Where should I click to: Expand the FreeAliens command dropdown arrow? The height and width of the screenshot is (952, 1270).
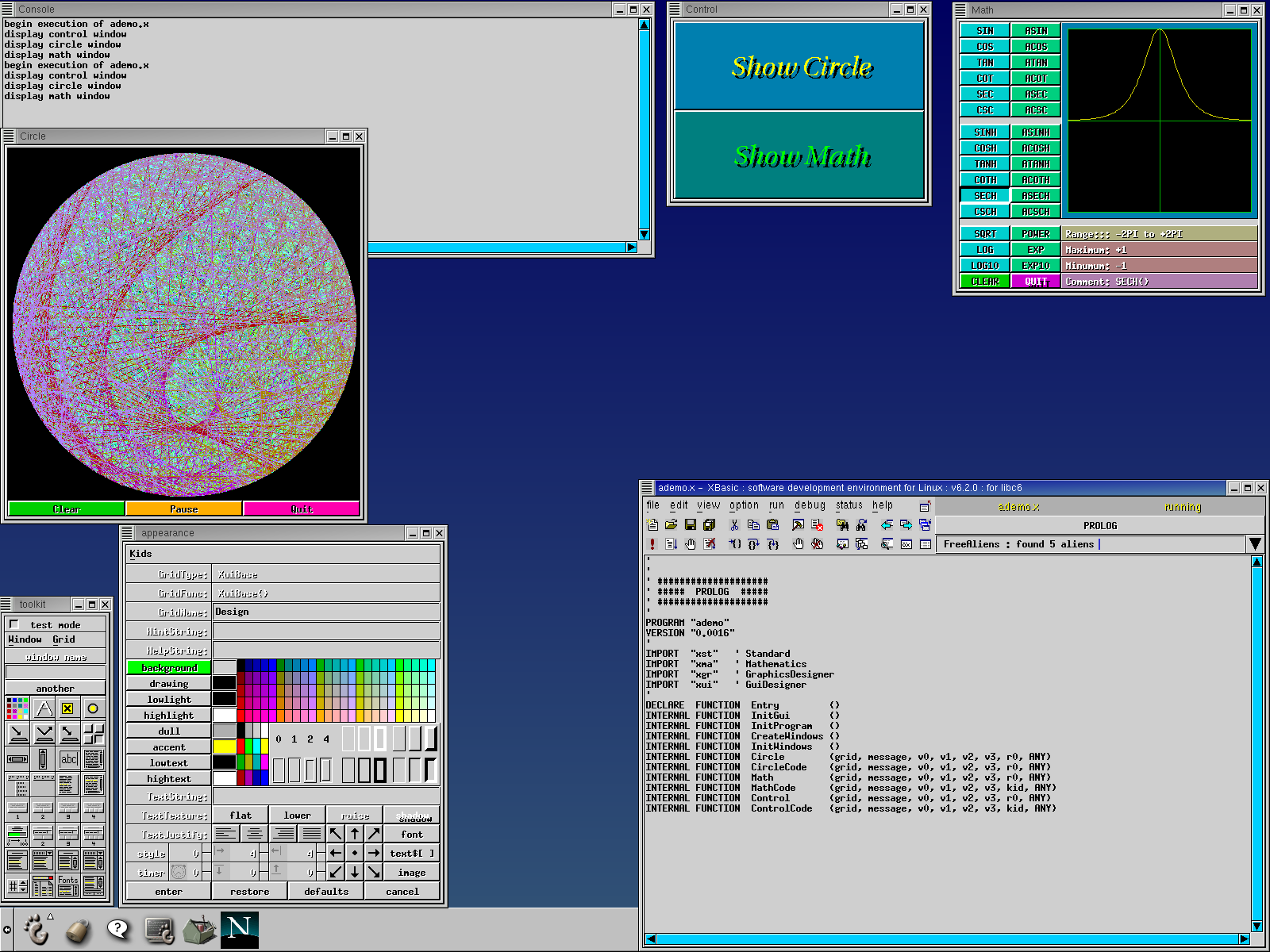point(1255,544)
